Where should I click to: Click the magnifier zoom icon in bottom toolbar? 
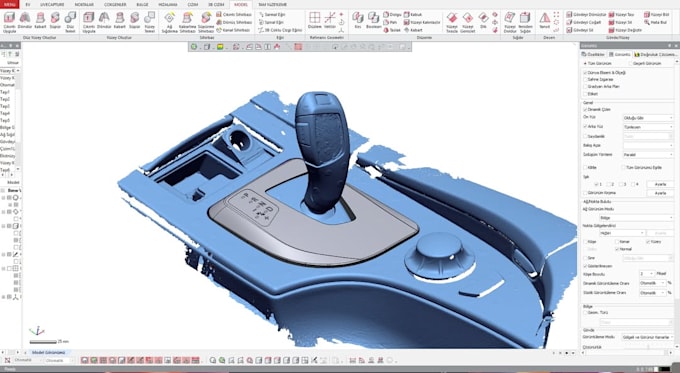tap(212, 360)
